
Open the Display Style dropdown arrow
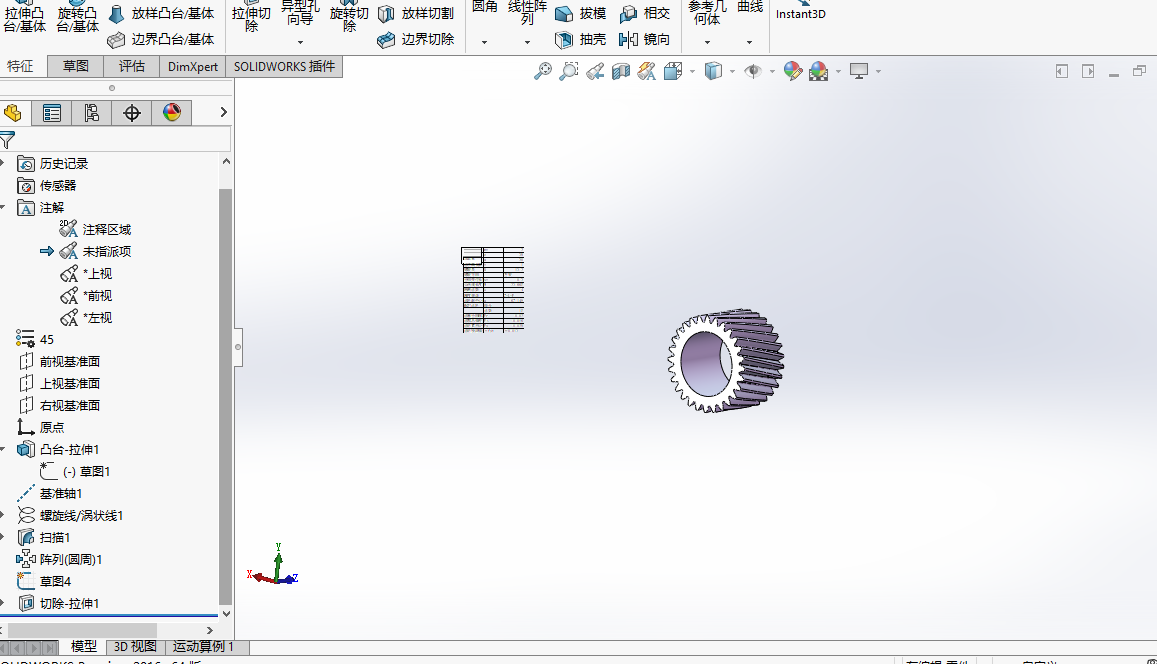tap(732, 72)
